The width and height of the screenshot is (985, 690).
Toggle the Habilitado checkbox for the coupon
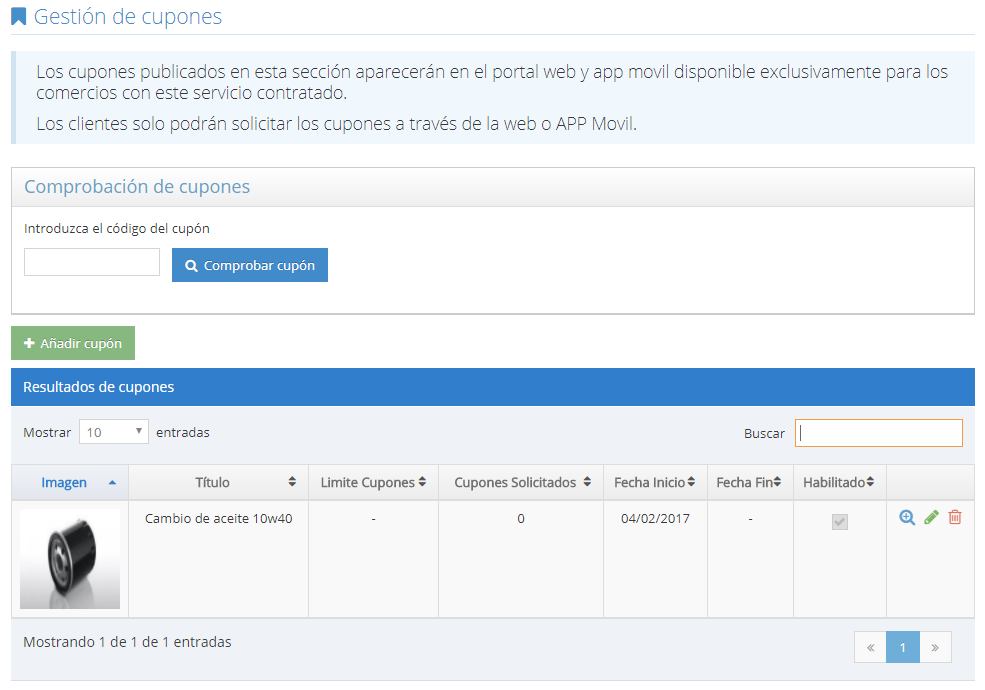tap(840, 522)
